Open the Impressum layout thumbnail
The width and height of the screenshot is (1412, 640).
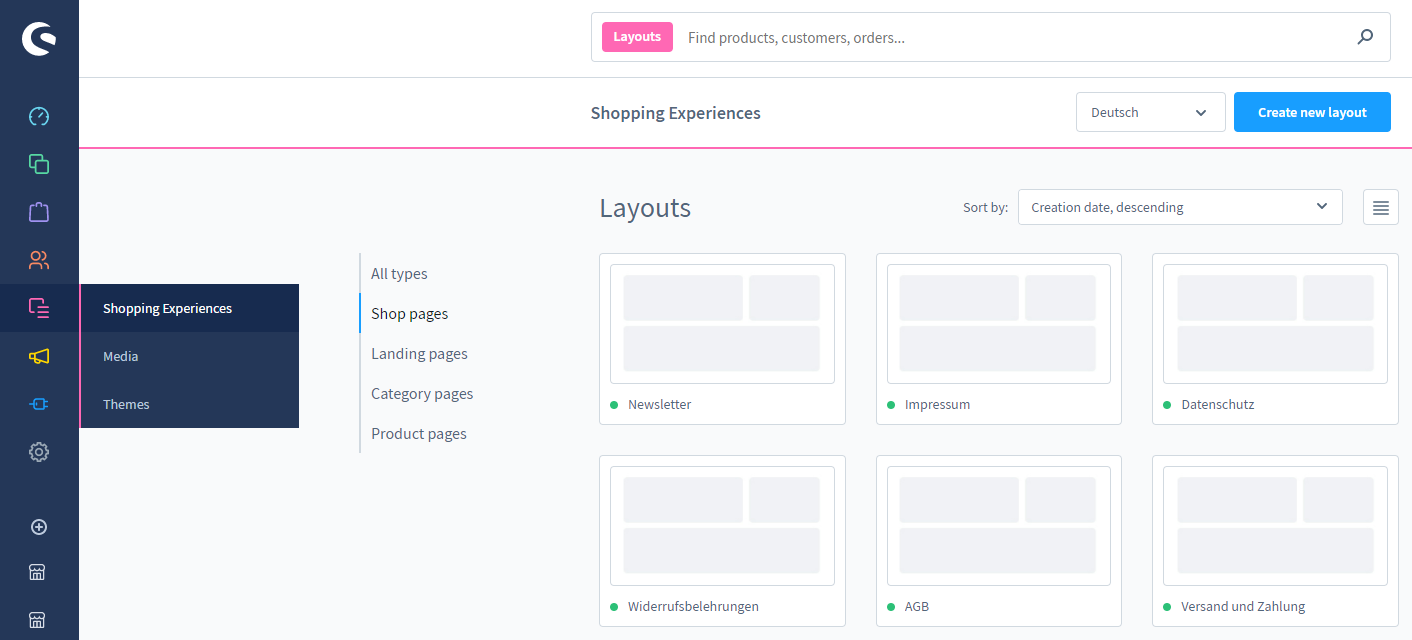tap(998, 324)
